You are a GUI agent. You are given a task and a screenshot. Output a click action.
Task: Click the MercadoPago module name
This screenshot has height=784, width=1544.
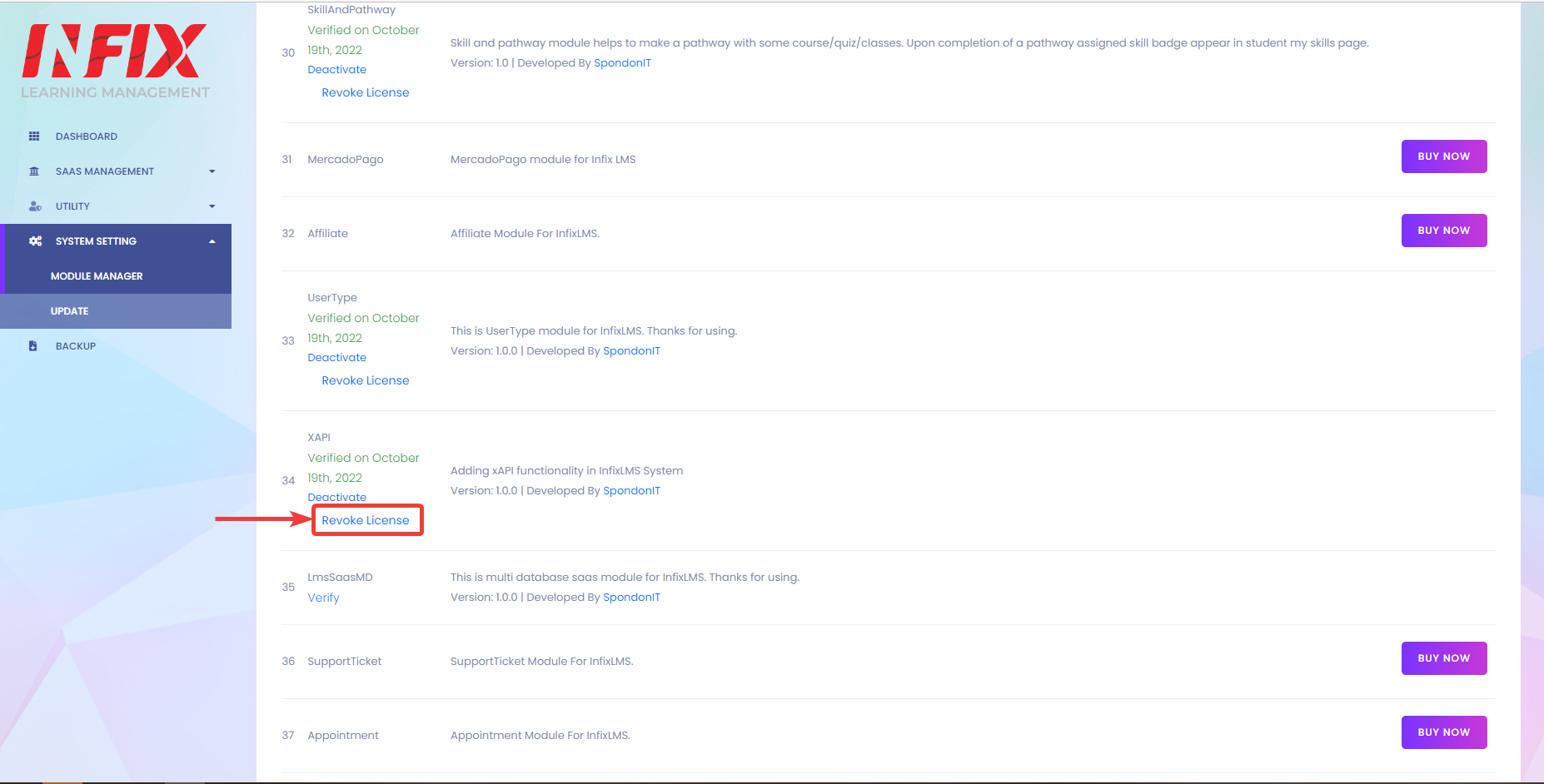[x=346, y=160]
